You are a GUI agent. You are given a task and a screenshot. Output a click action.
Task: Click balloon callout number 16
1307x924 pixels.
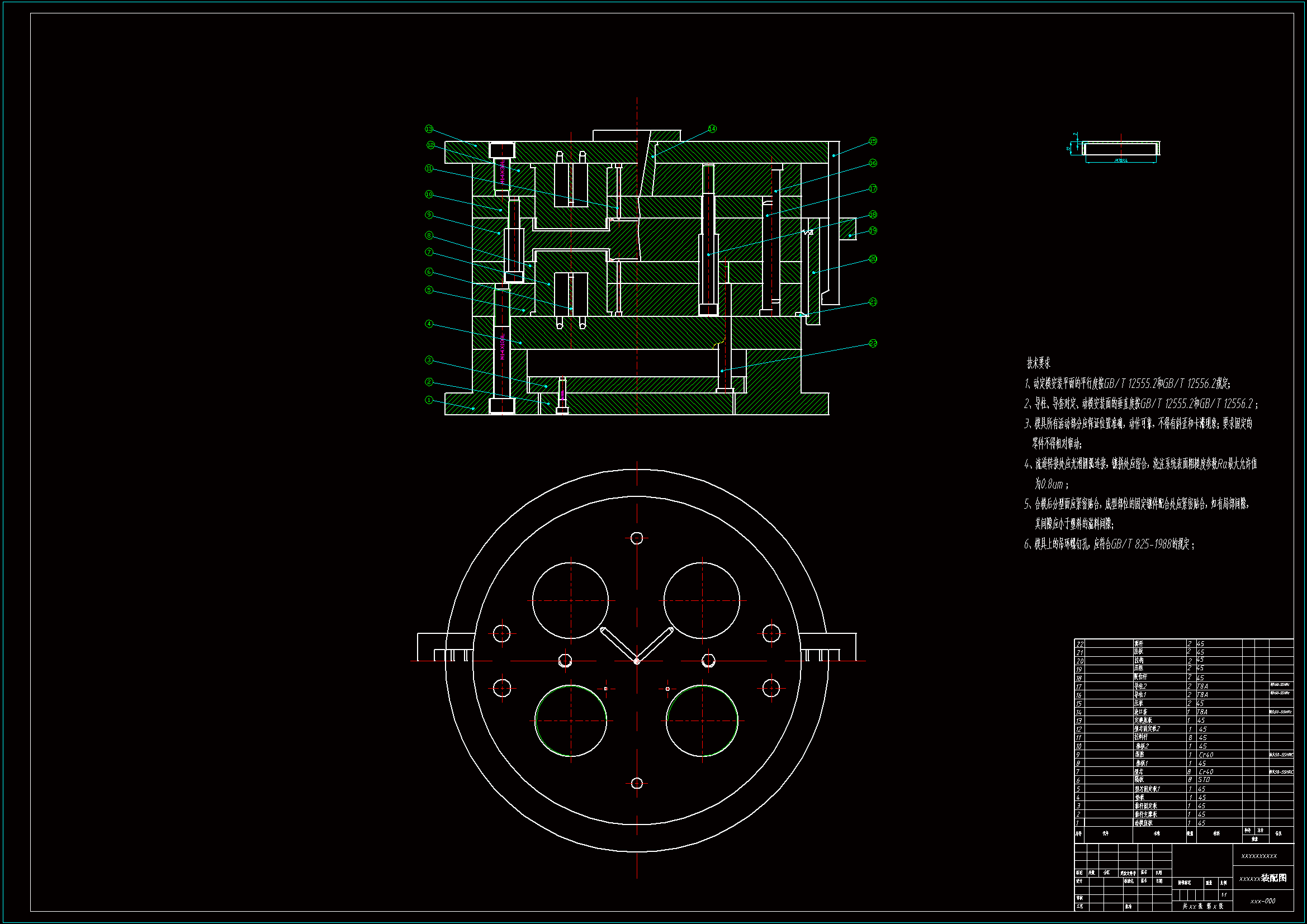point(873,163)
